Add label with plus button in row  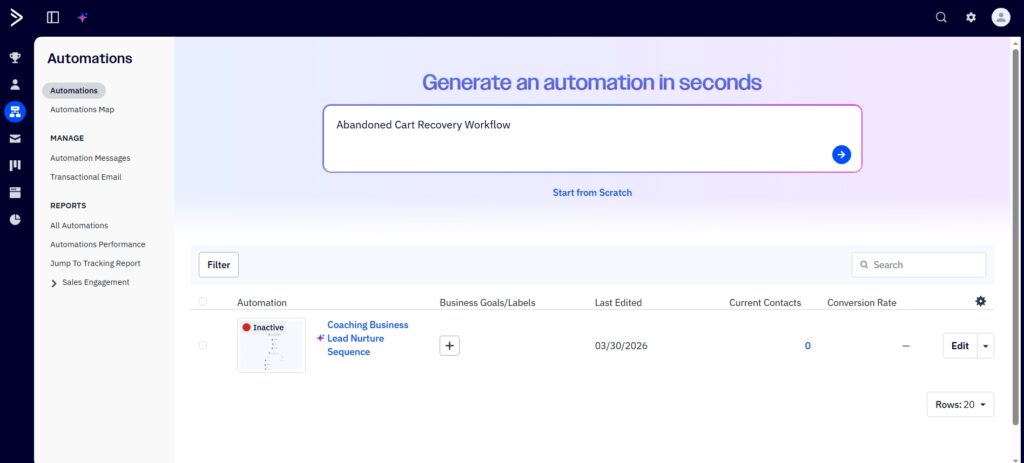click(449, 345)
